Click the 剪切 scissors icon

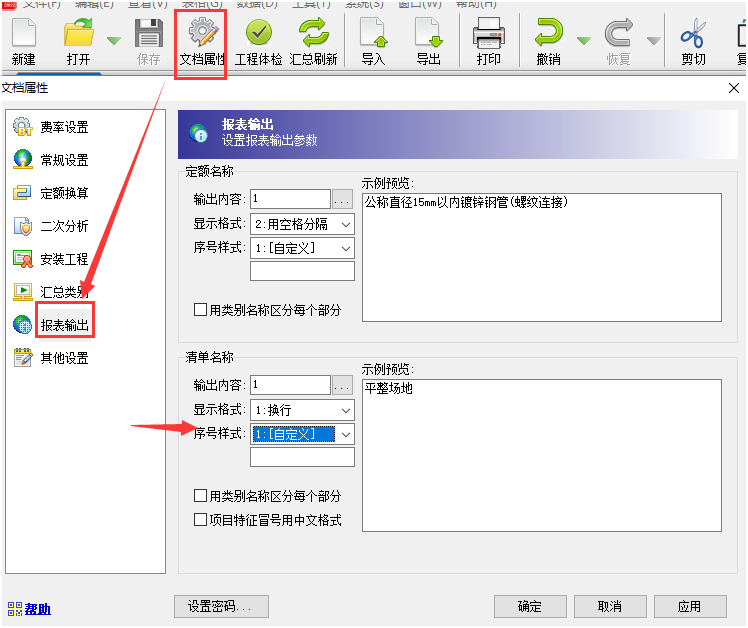pyautogui.click(x=693, y=36)
